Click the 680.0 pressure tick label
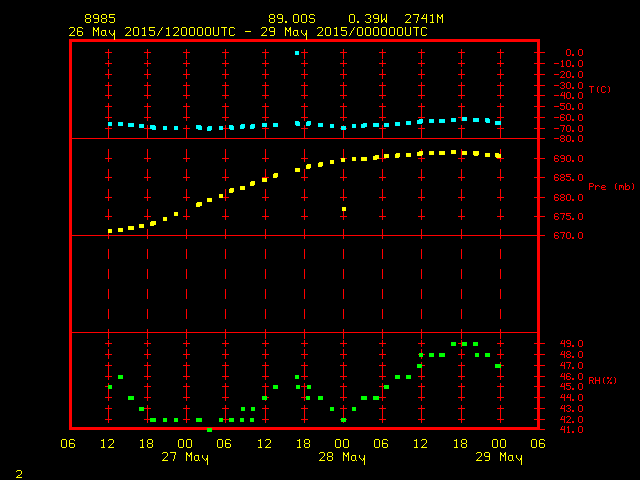 [x=569, y=198]
